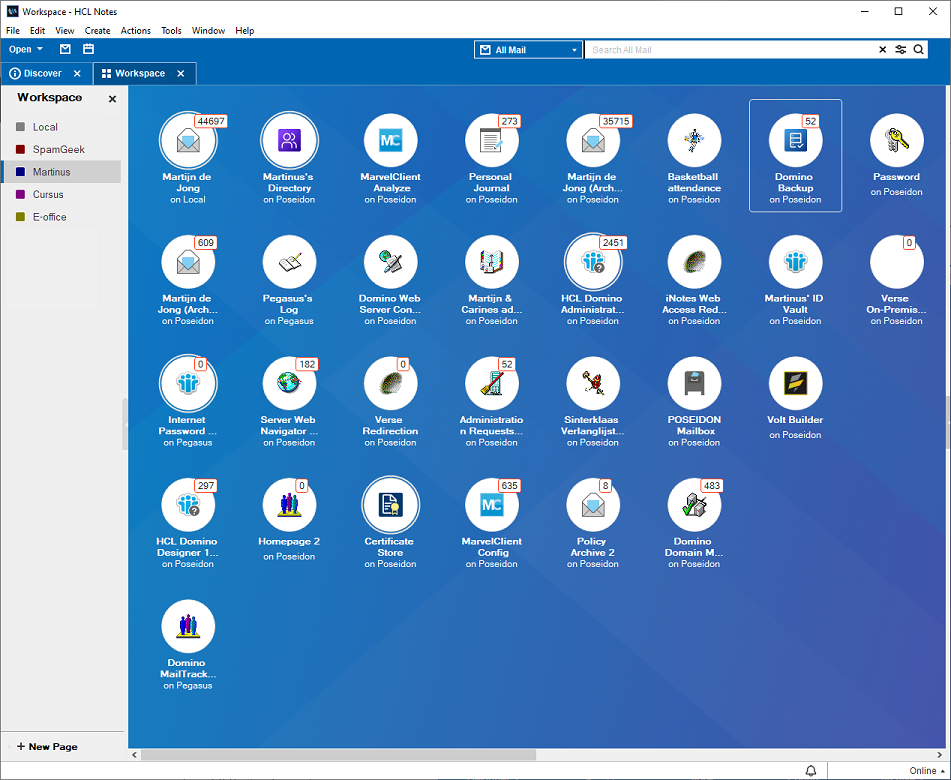Image resolution: width=951 pixels, height=780 pixels.
Task: Click the horizontal scrollbar right arrow
Action: 940,755
